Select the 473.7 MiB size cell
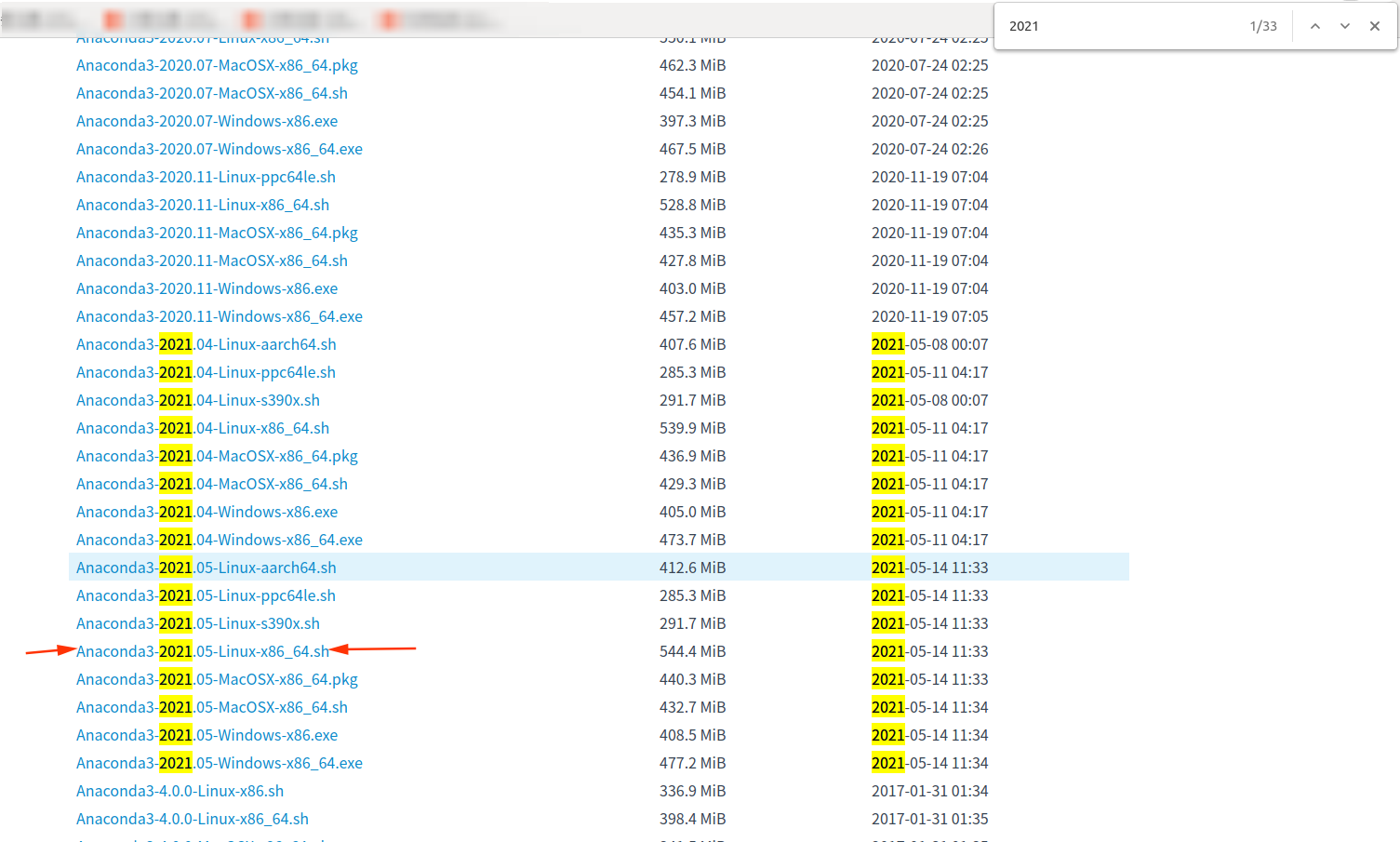The width and height of the screenshot is (1400, 842). (692, 540)
